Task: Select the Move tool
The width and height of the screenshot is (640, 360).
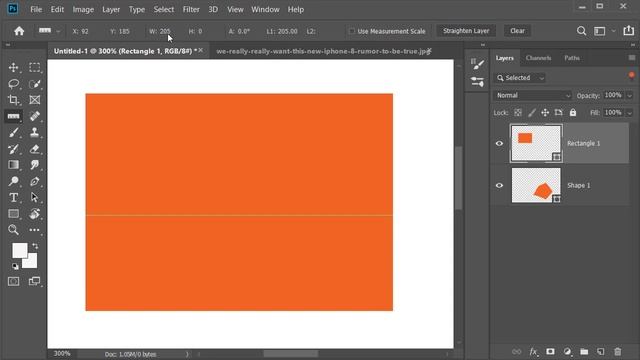Action: pyautogui.click(x=13, y=67)
